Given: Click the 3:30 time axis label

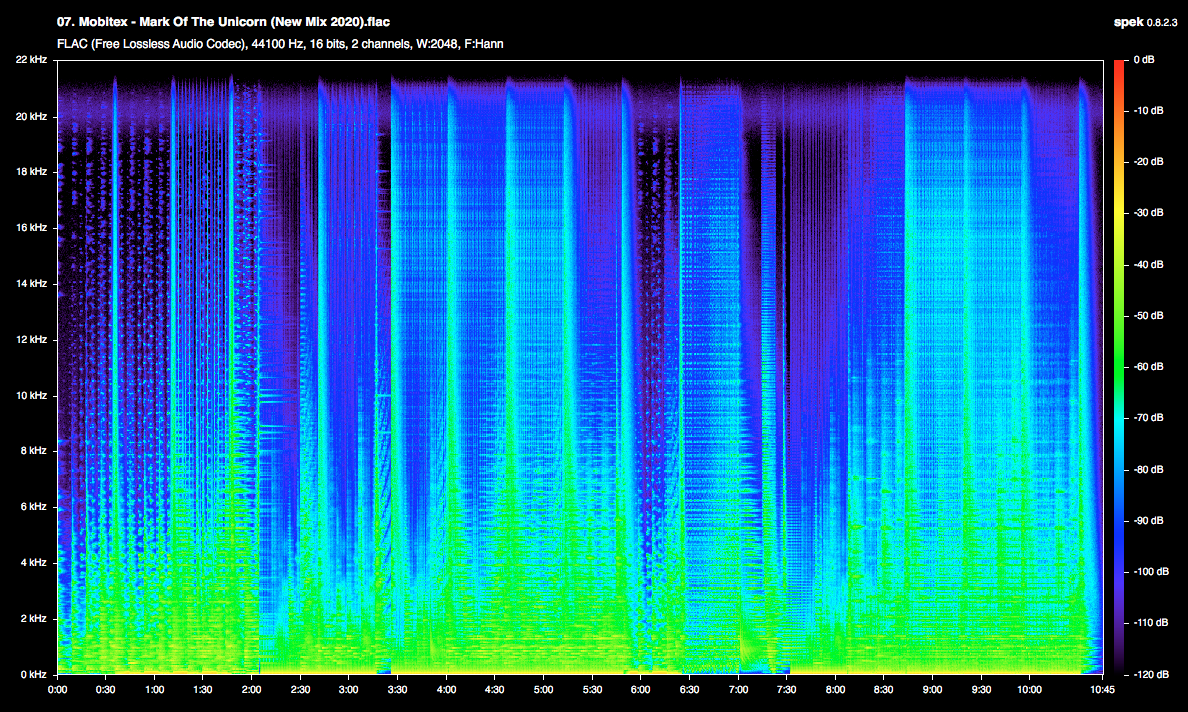Looking at the screenshot, I should [x=398, y=689].
